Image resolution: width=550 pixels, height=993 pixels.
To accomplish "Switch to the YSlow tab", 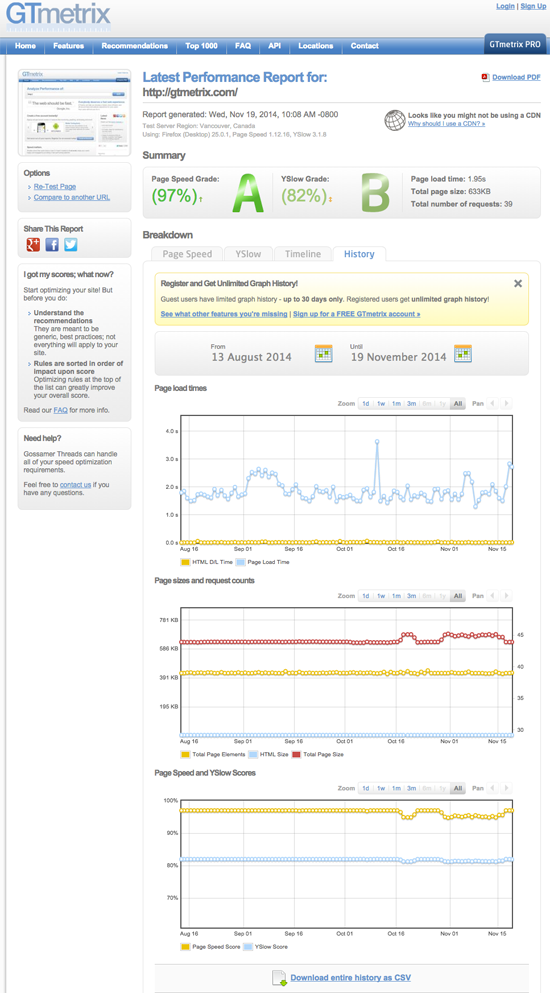I will 248,254.
